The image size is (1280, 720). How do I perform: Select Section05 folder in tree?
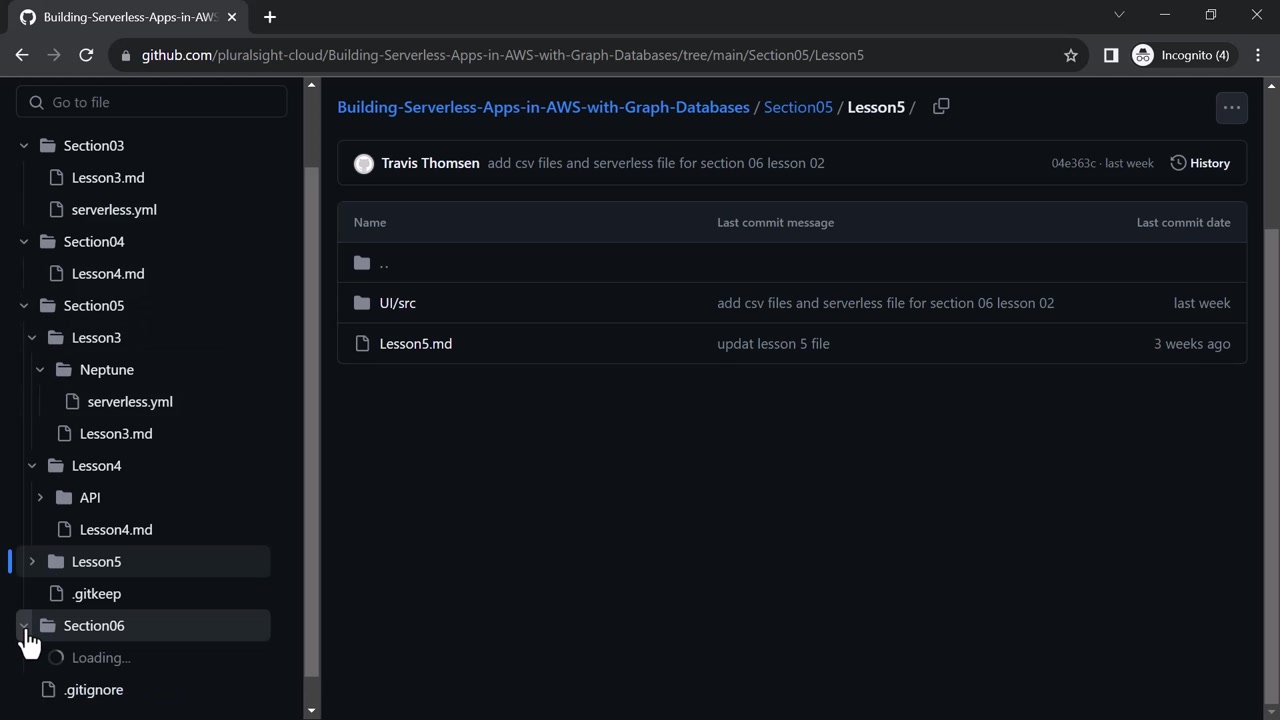pyautogui.click(x=94, y=306)
